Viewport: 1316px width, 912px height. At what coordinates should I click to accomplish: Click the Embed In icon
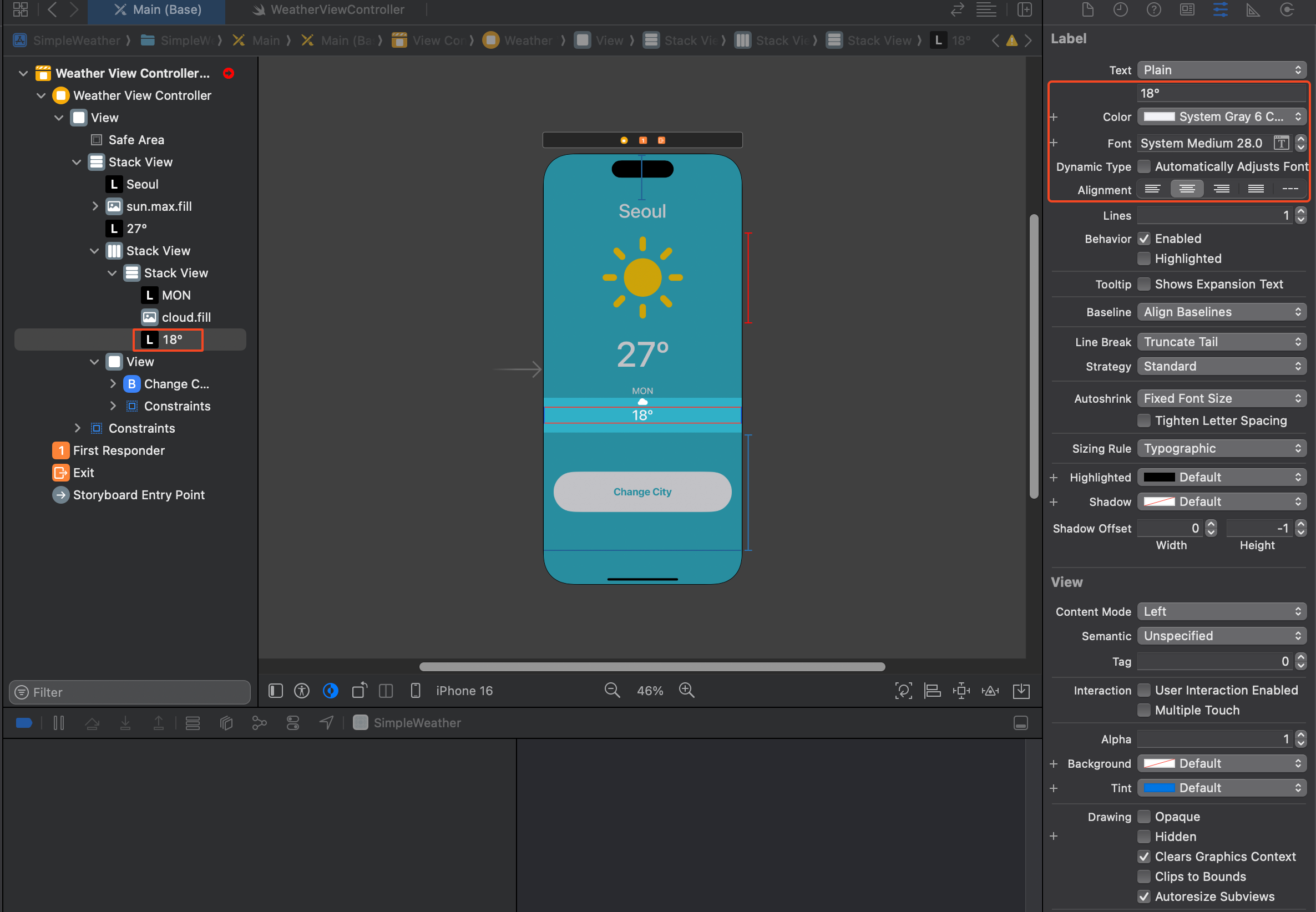click(1021, 690)
